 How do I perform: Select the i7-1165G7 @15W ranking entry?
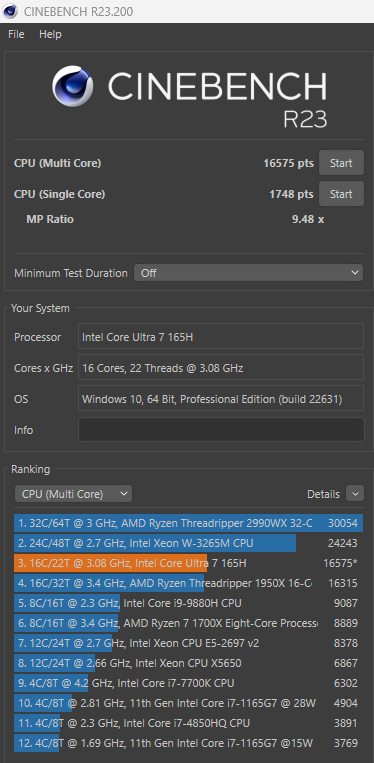click(188, 743)
